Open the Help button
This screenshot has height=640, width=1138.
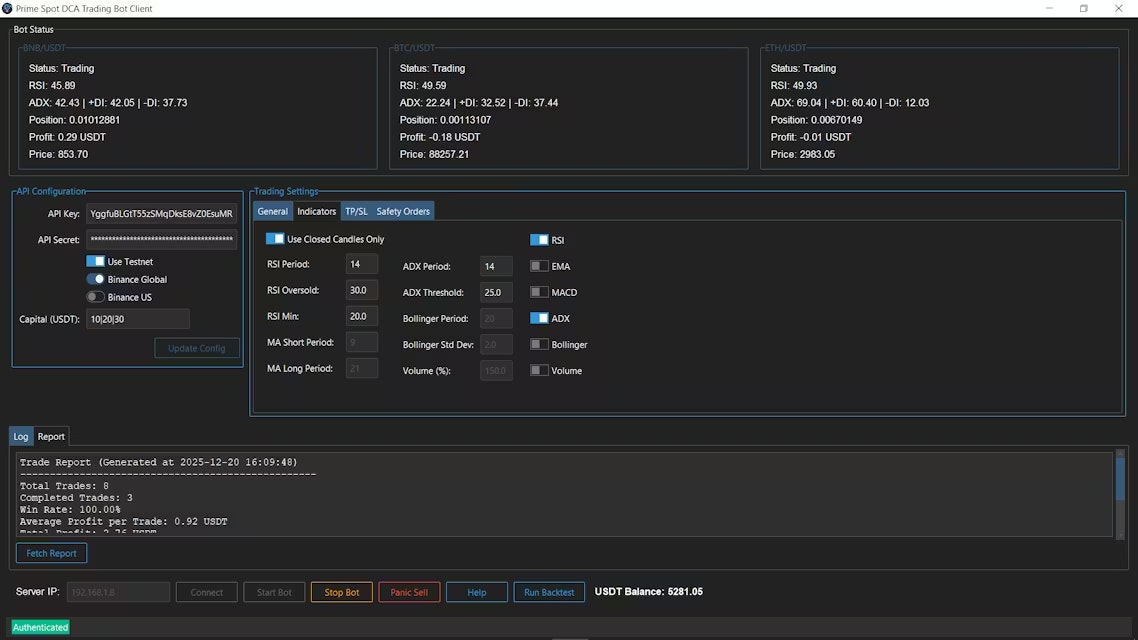(x=477, y=592)
